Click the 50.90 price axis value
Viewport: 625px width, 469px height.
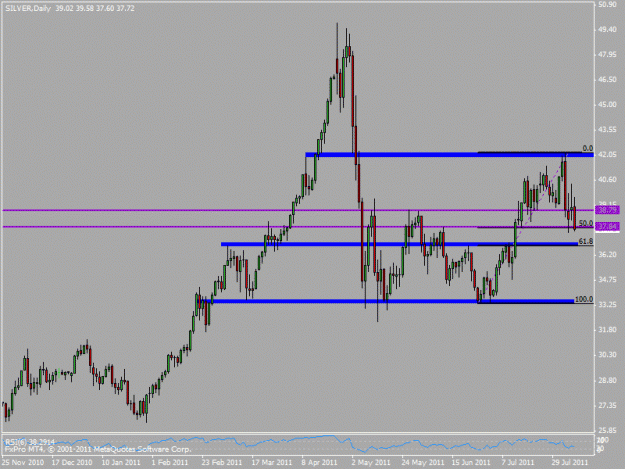coord(607,5)
